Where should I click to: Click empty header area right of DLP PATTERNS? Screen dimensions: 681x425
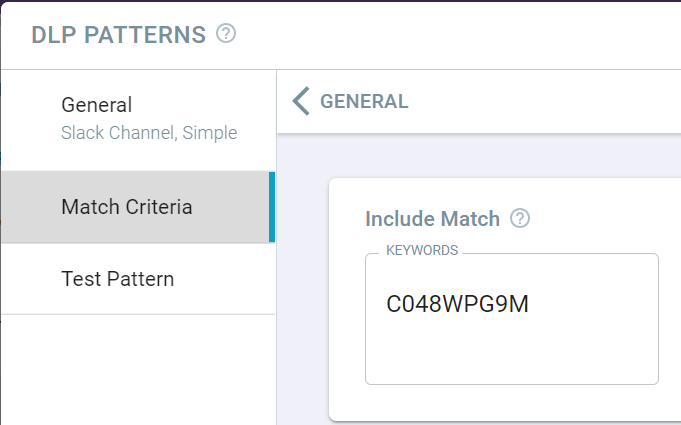click(456, 35)
